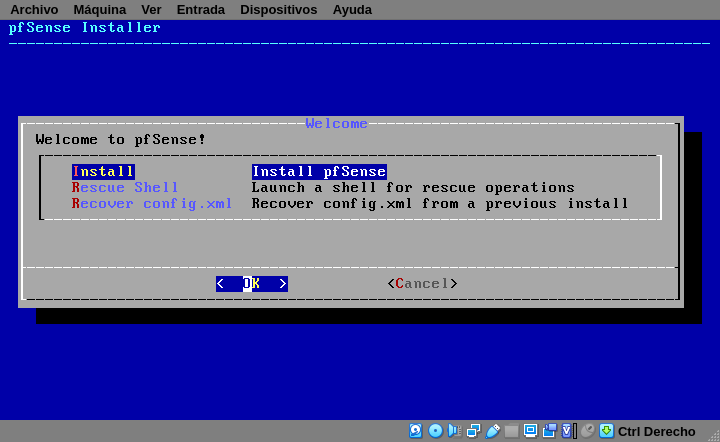
Task: Click the display monitor status icon
Action: [x=530, y=431]
